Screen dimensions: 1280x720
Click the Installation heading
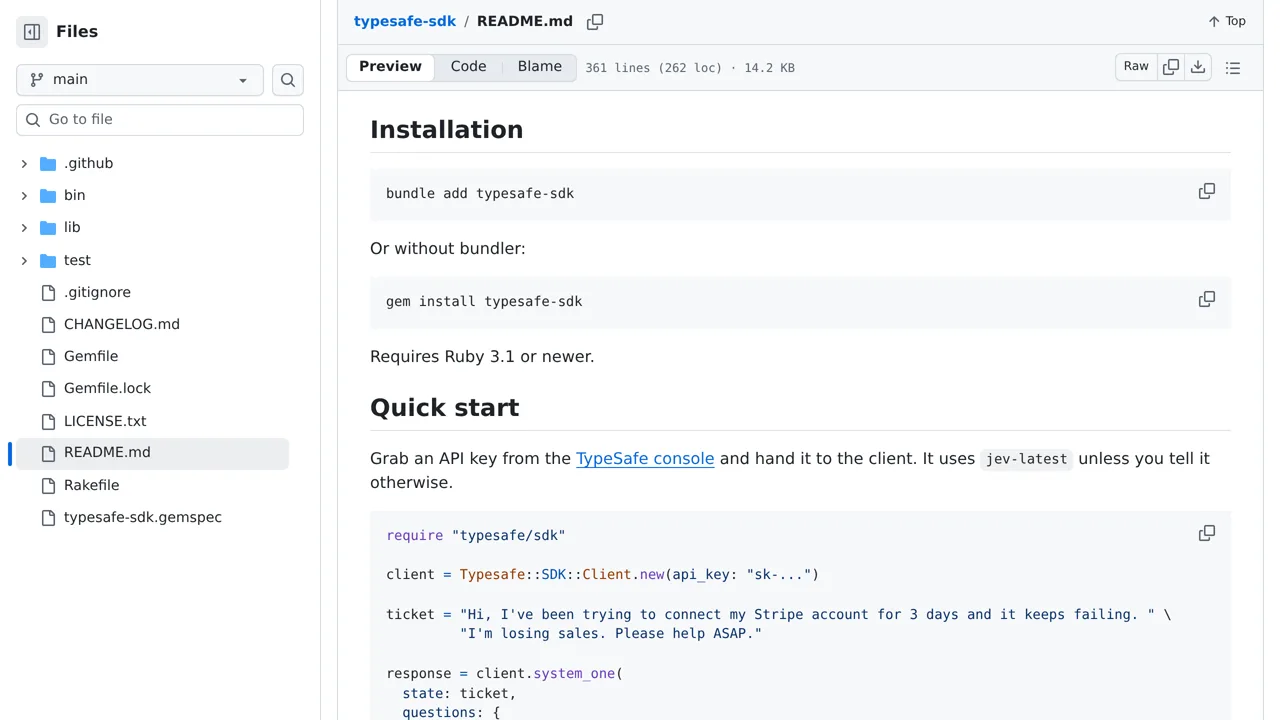coord(447,130)
